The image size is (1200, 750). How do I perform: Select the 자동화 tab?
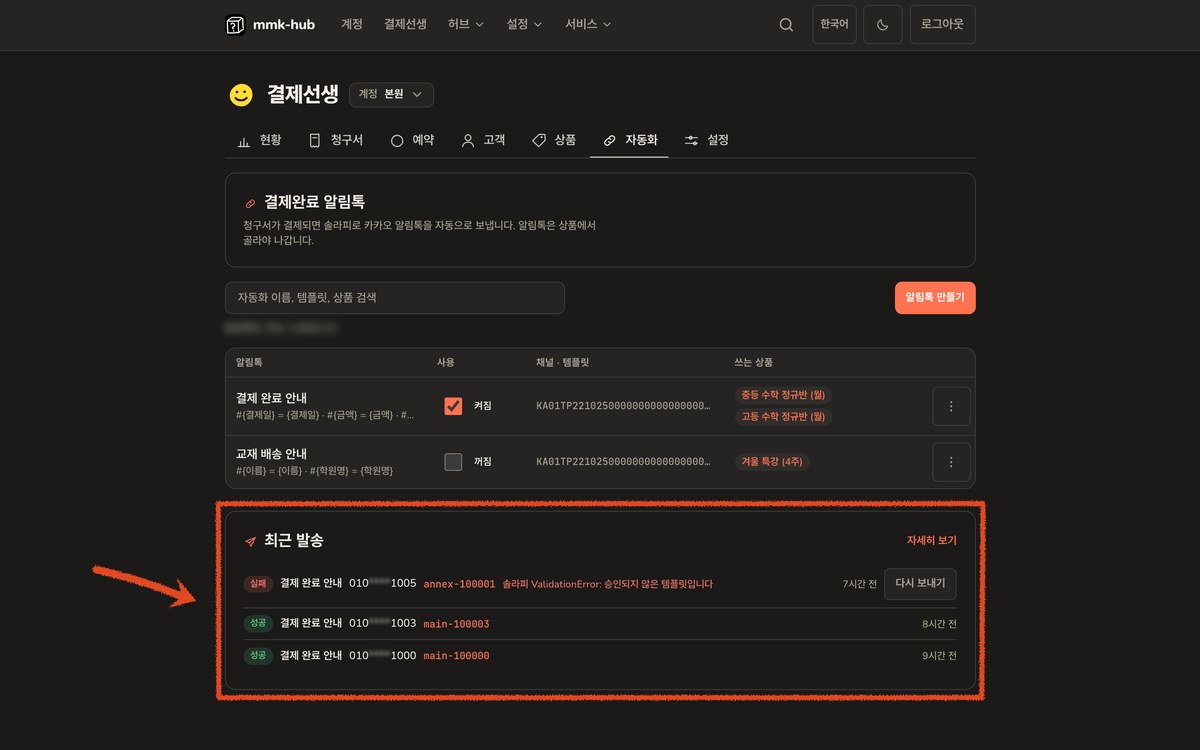point(630,140)
